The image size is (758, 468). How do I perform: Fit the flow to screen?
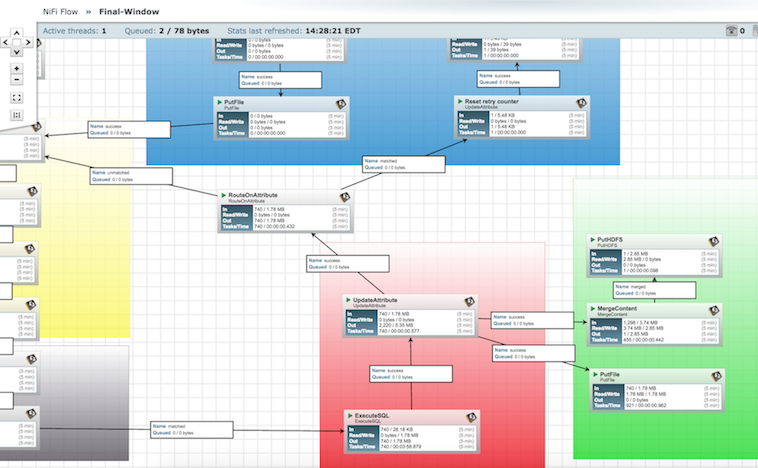[16, 98]
